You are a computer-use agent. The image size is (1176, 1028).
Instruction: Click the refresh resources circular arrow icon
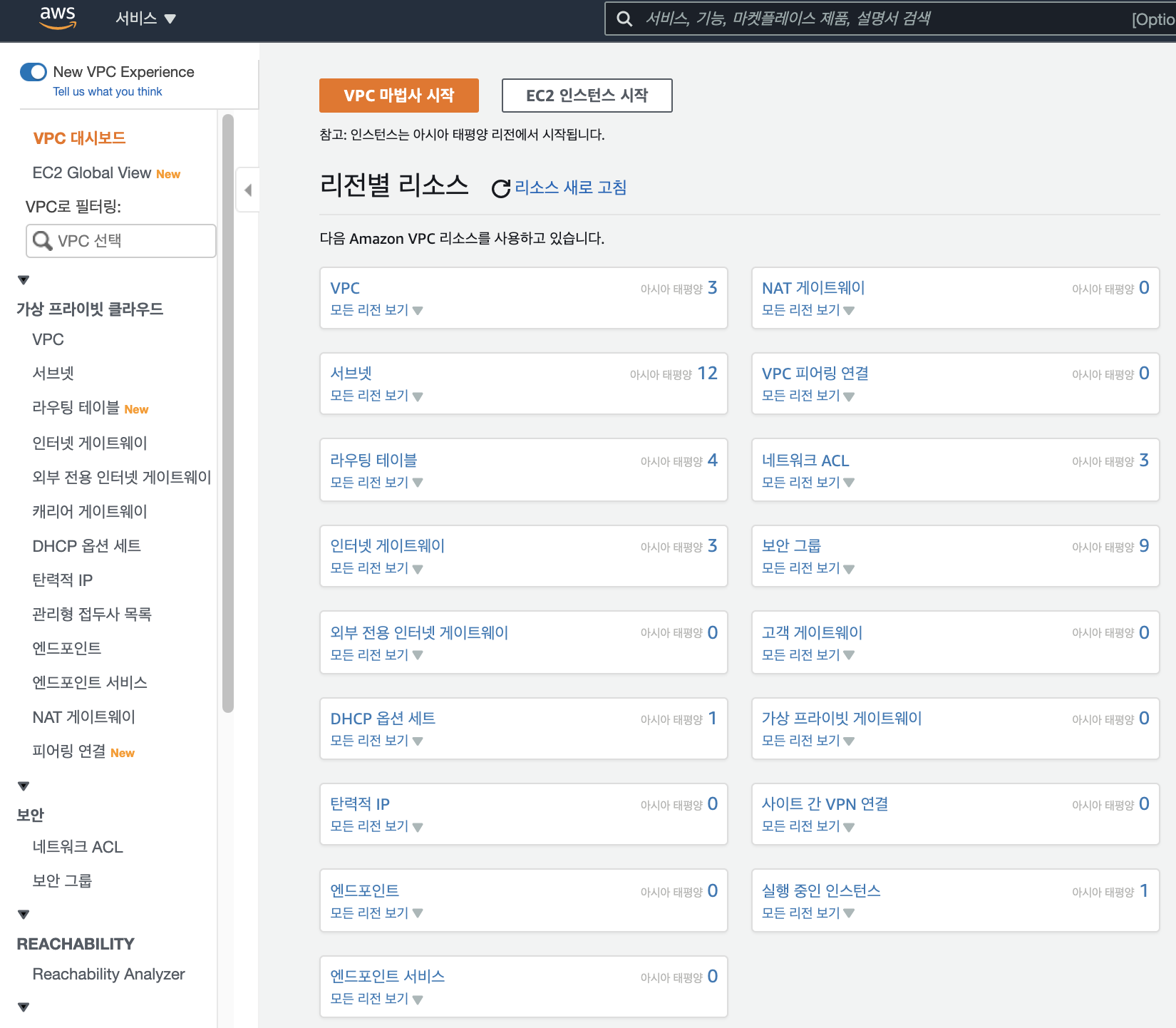pyautogui.click(x=501, y=188)
